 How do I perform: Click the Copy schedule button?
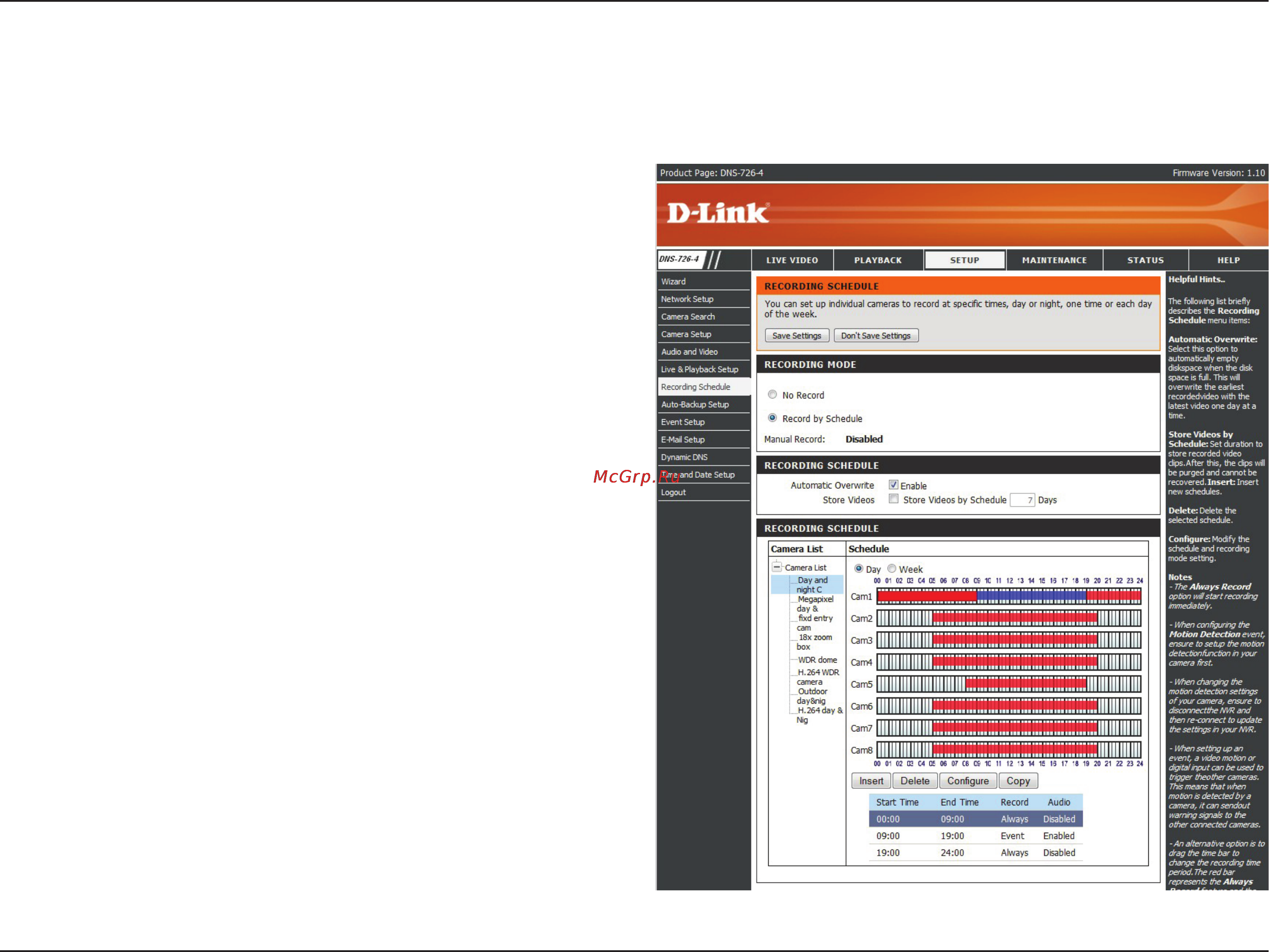pos(1018,781)
